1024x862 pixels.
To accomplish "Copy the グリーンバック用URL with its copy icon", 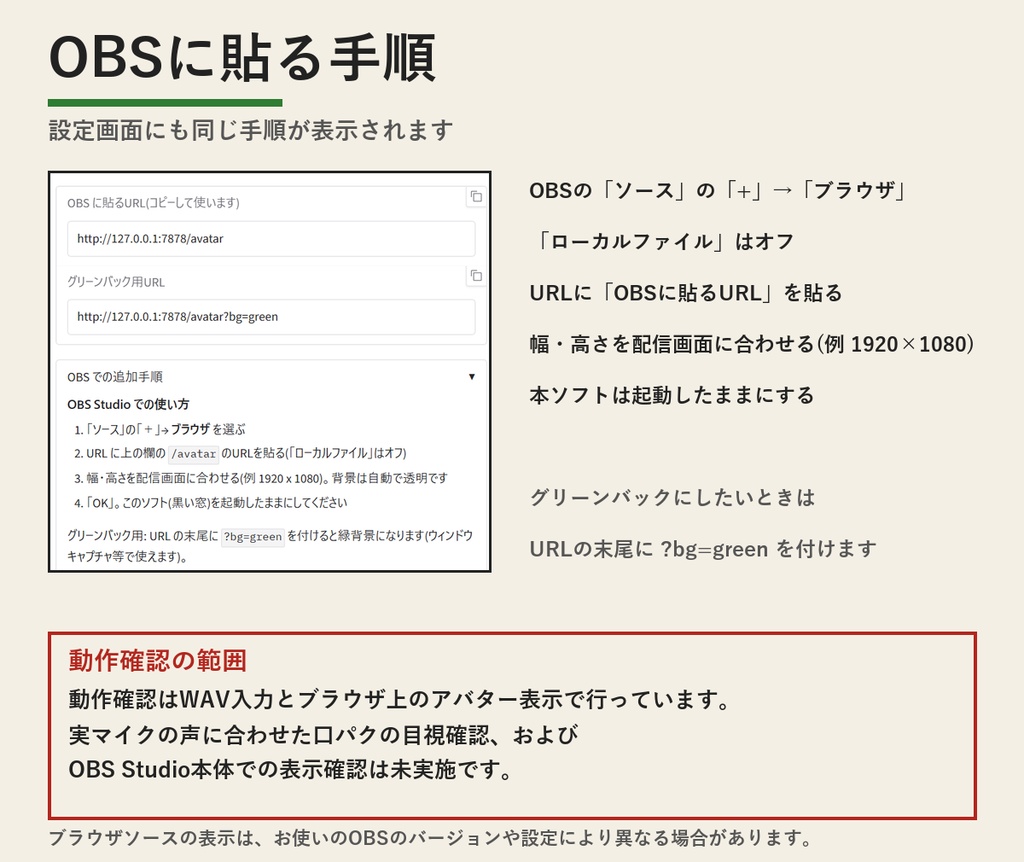I will [476, 276].
